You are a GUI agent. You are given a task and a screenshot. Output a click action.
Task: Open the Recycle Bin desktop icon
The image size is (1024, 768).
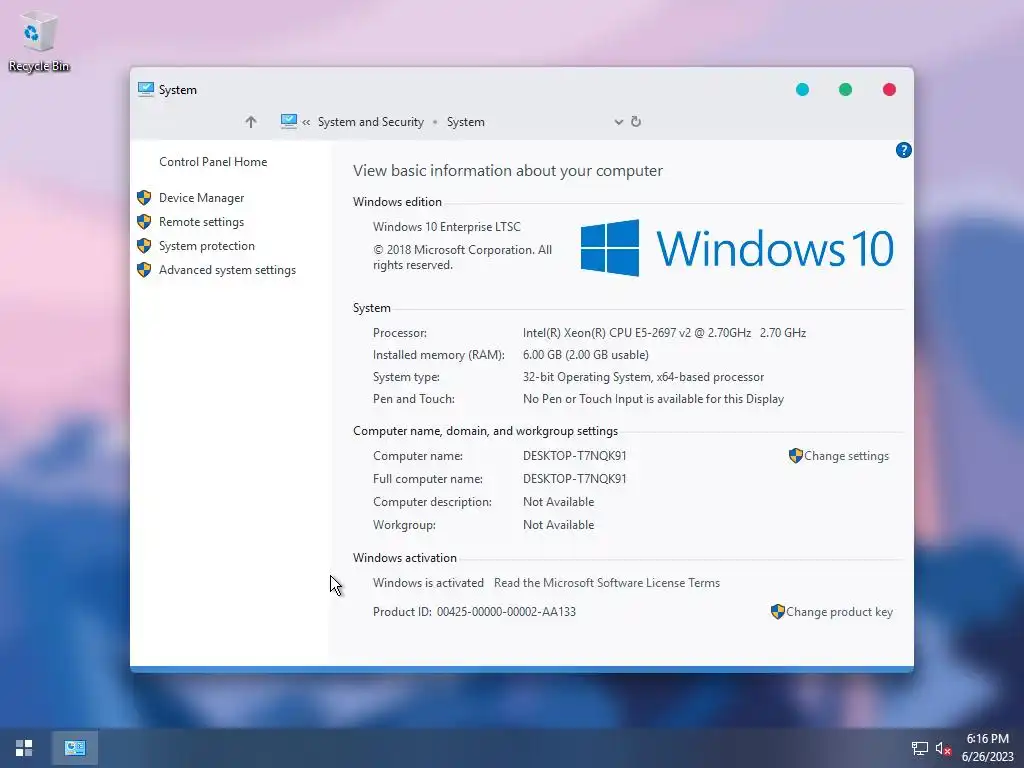[39, 41]
